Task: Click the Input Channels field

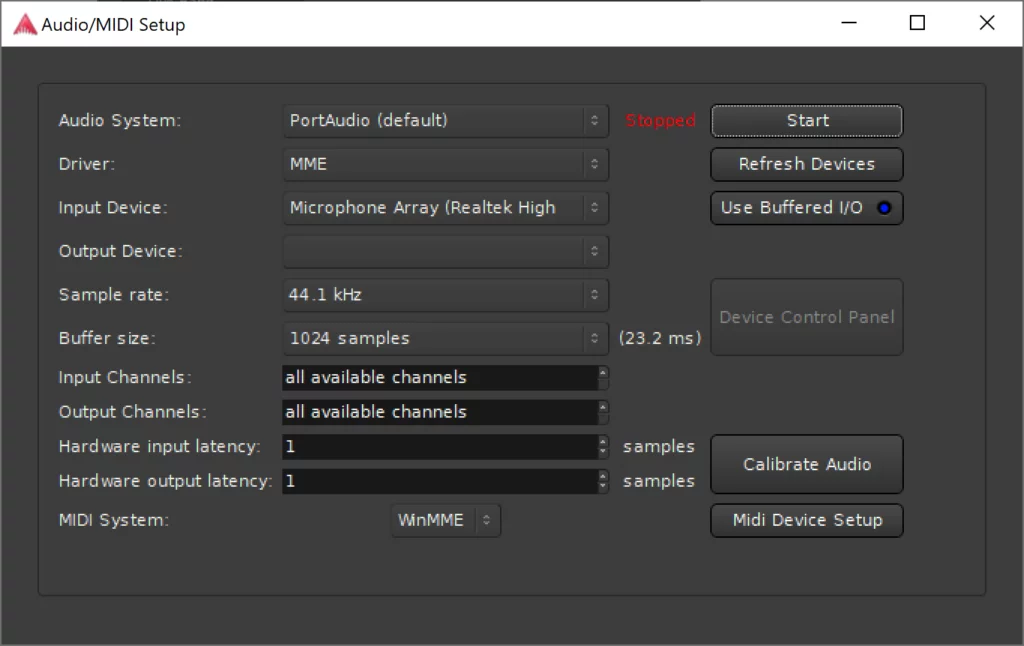Action: (x=440, y=378)
